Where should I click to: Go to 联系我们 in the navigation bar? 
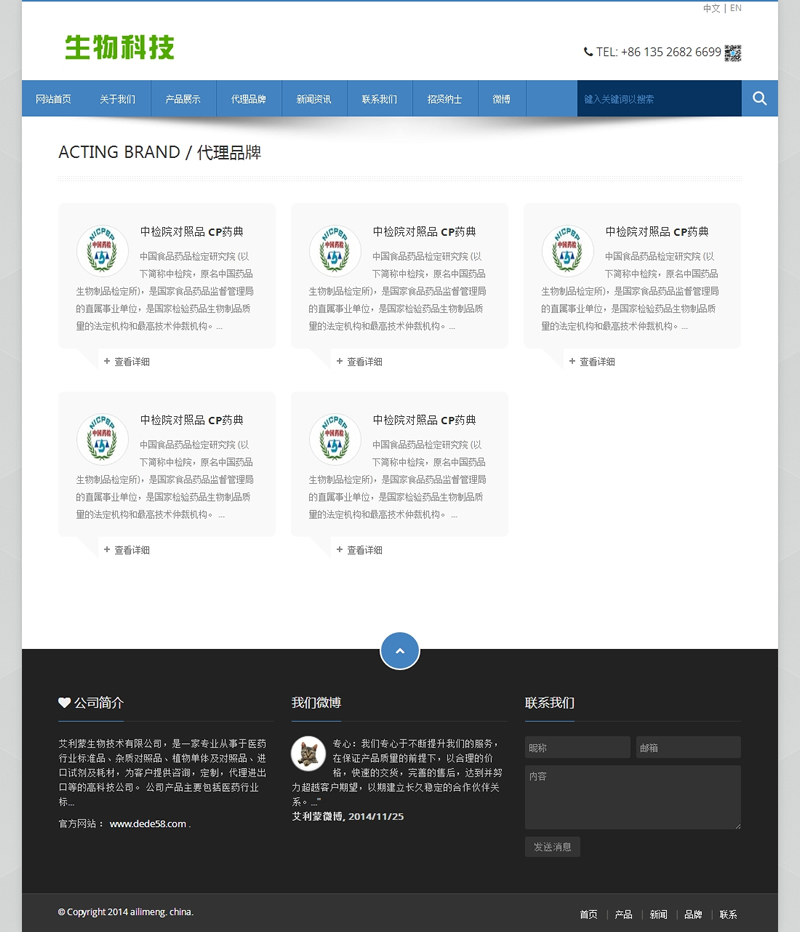379,99
